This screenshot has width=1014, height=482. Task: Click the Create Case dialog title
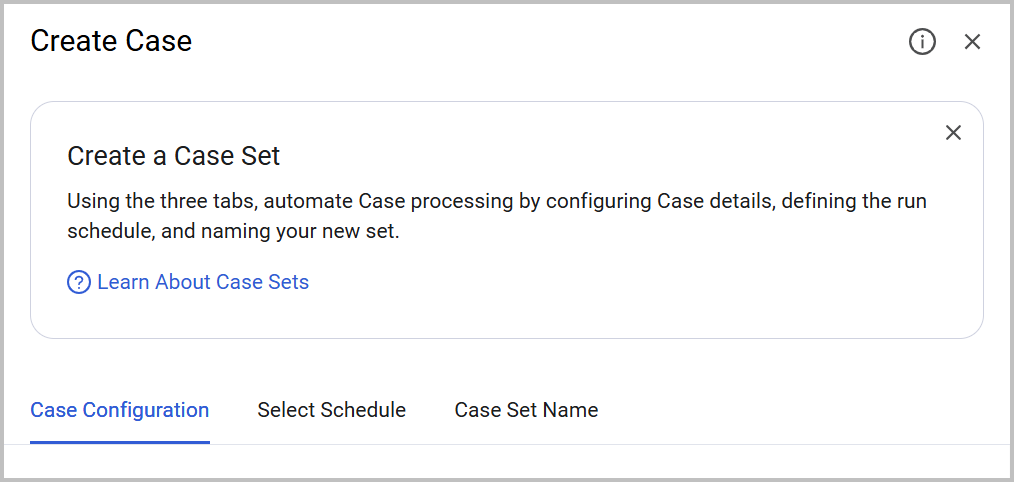coord(111,41)
